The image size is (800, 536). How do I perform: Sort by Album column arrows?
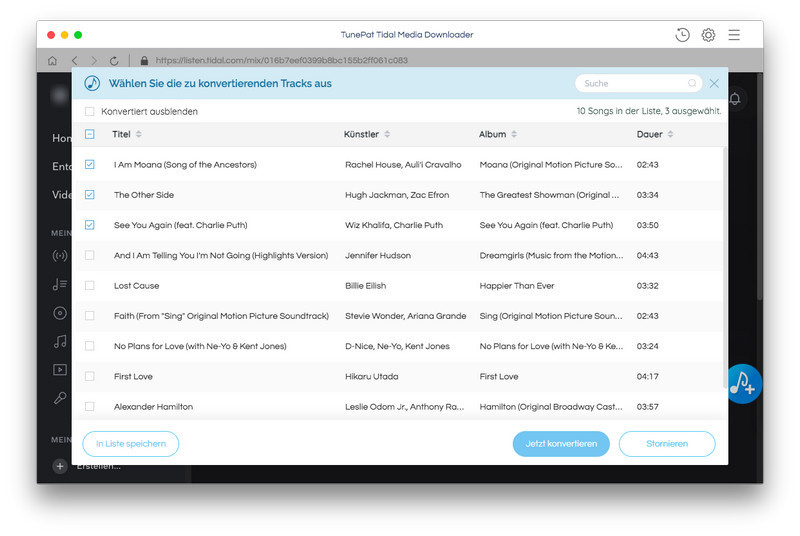coord(514,134)
